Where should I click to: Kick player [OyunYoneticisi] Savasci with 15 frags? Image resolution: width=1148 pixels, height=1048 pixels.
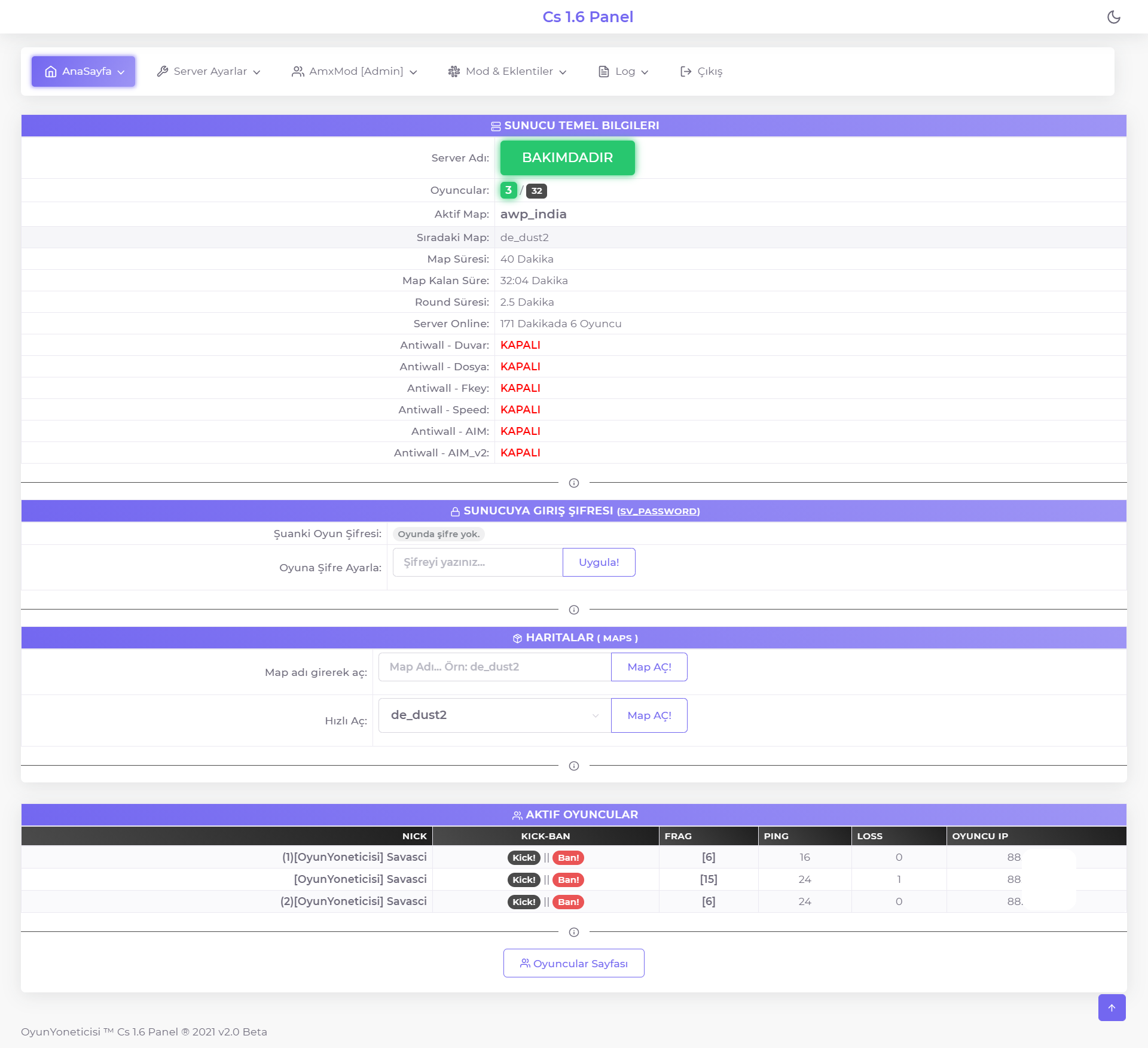point(524,880)
